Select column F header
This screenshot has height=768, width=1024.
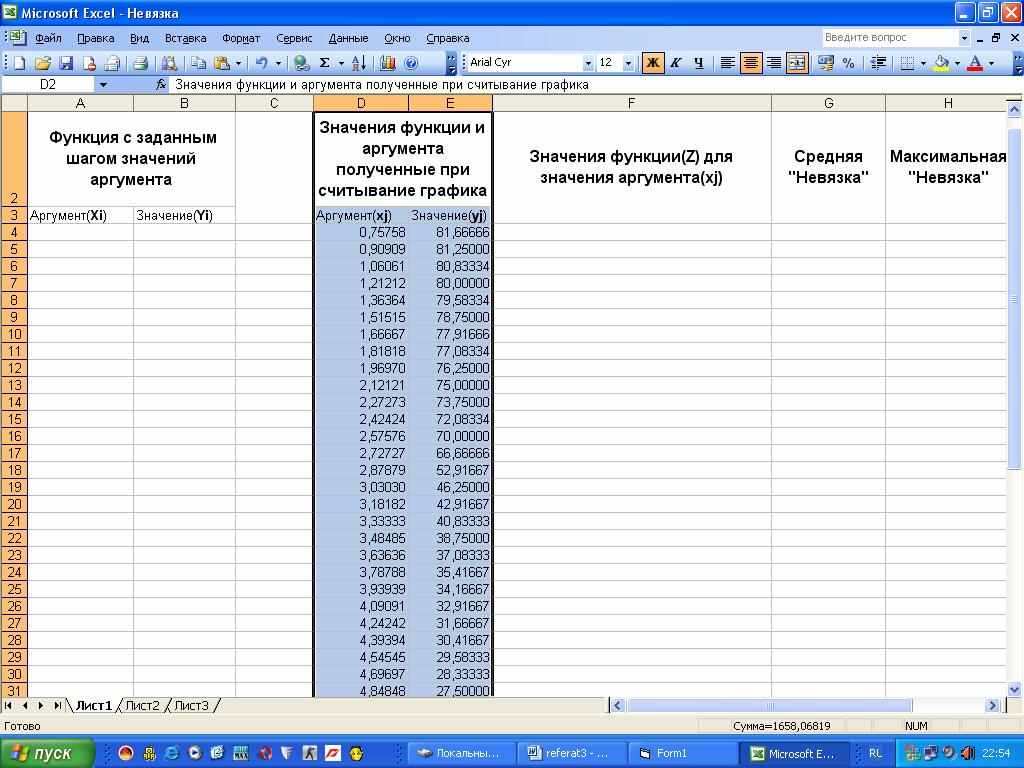[x=631, y=103]
